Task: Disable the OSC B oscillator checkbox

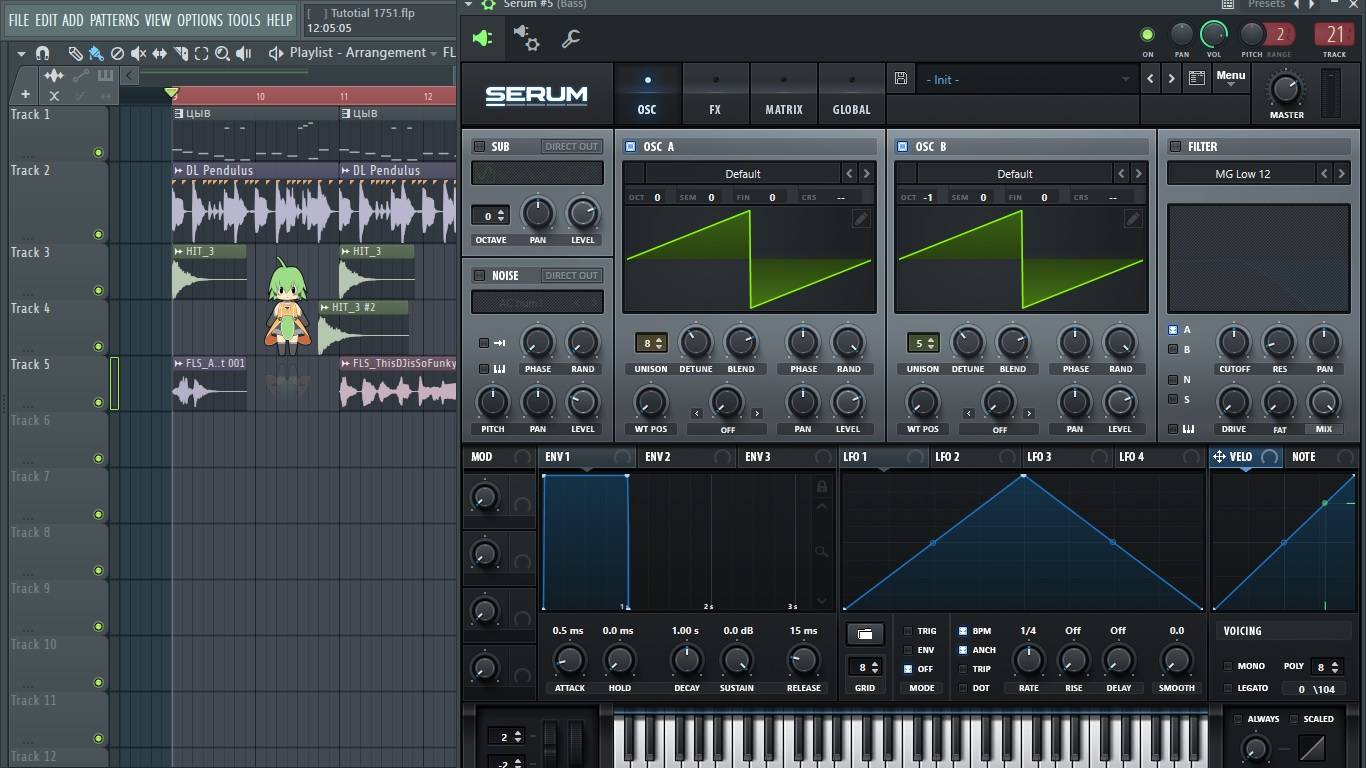Action: (902, 146)
